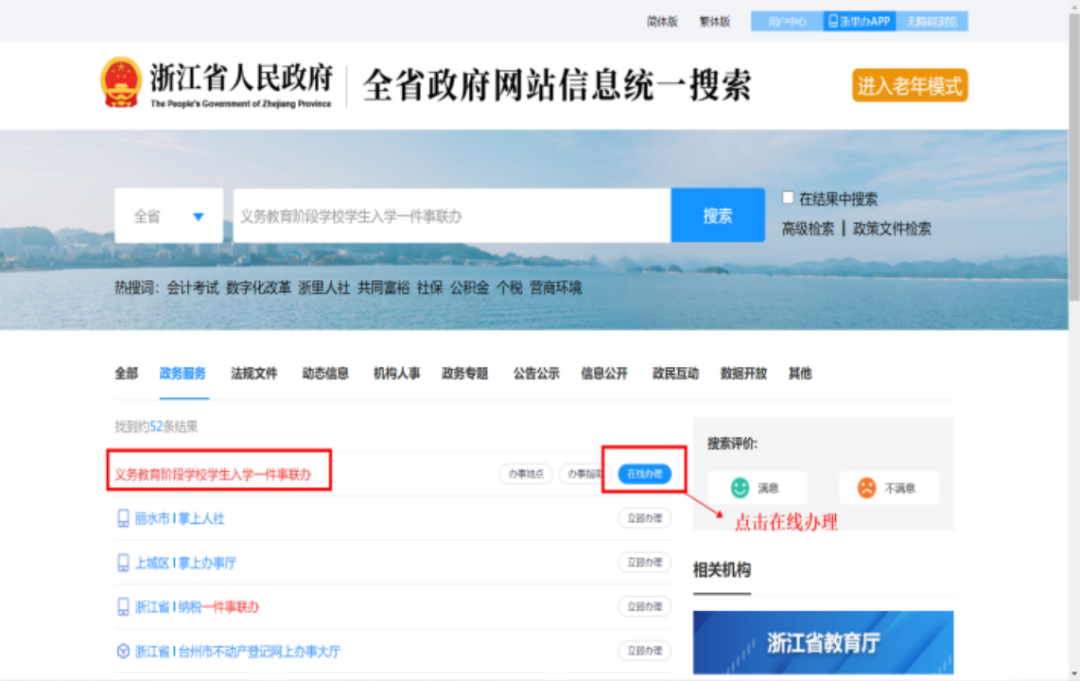Screen dimensions: 1080x681
Task: Click the globe icon beside 台州市不动产登记
Action: coord(125,650)
